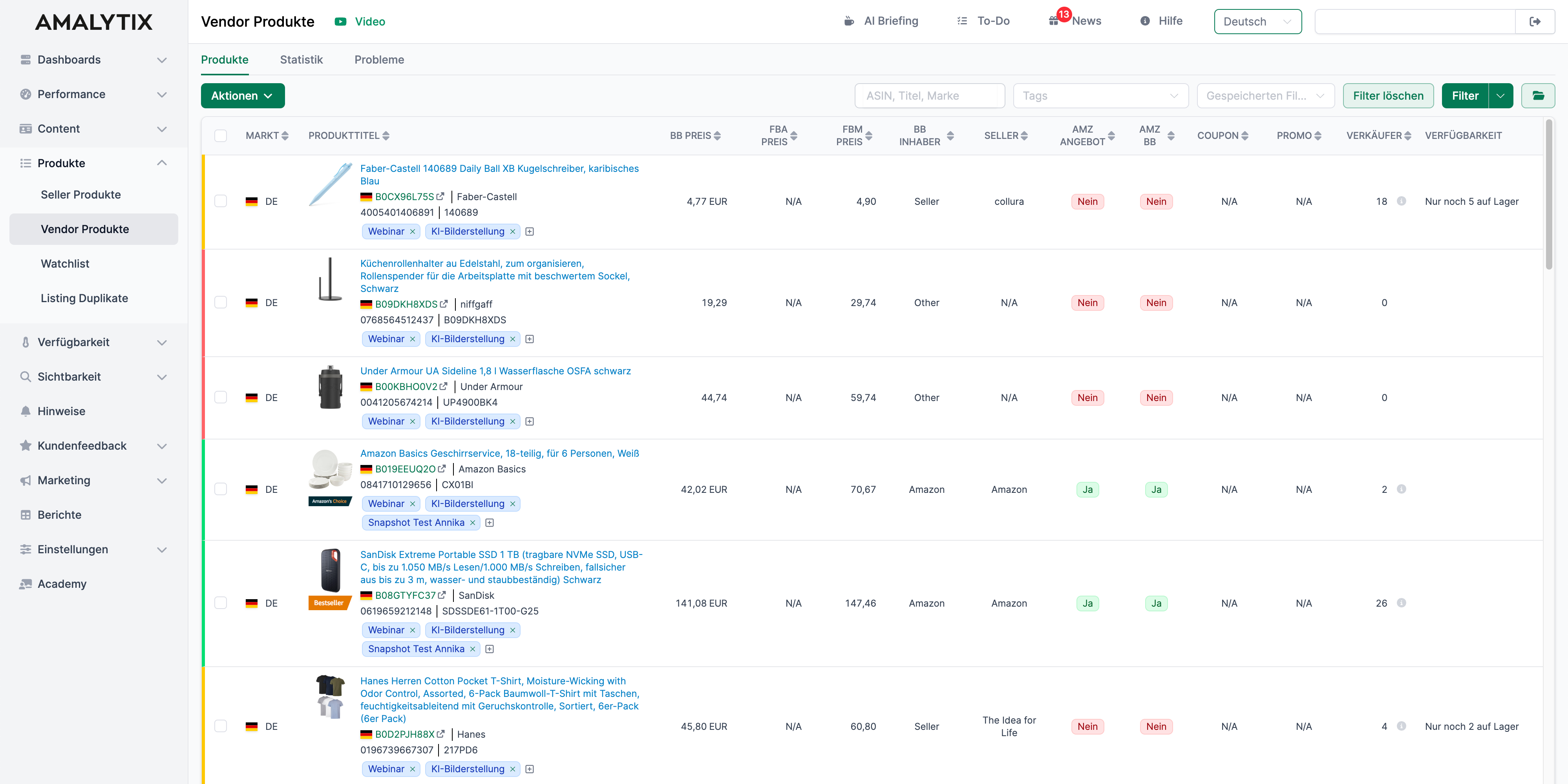Click the logout icon in top right
Viewport: 1568px width, 784px height.
coord(1535,21)
